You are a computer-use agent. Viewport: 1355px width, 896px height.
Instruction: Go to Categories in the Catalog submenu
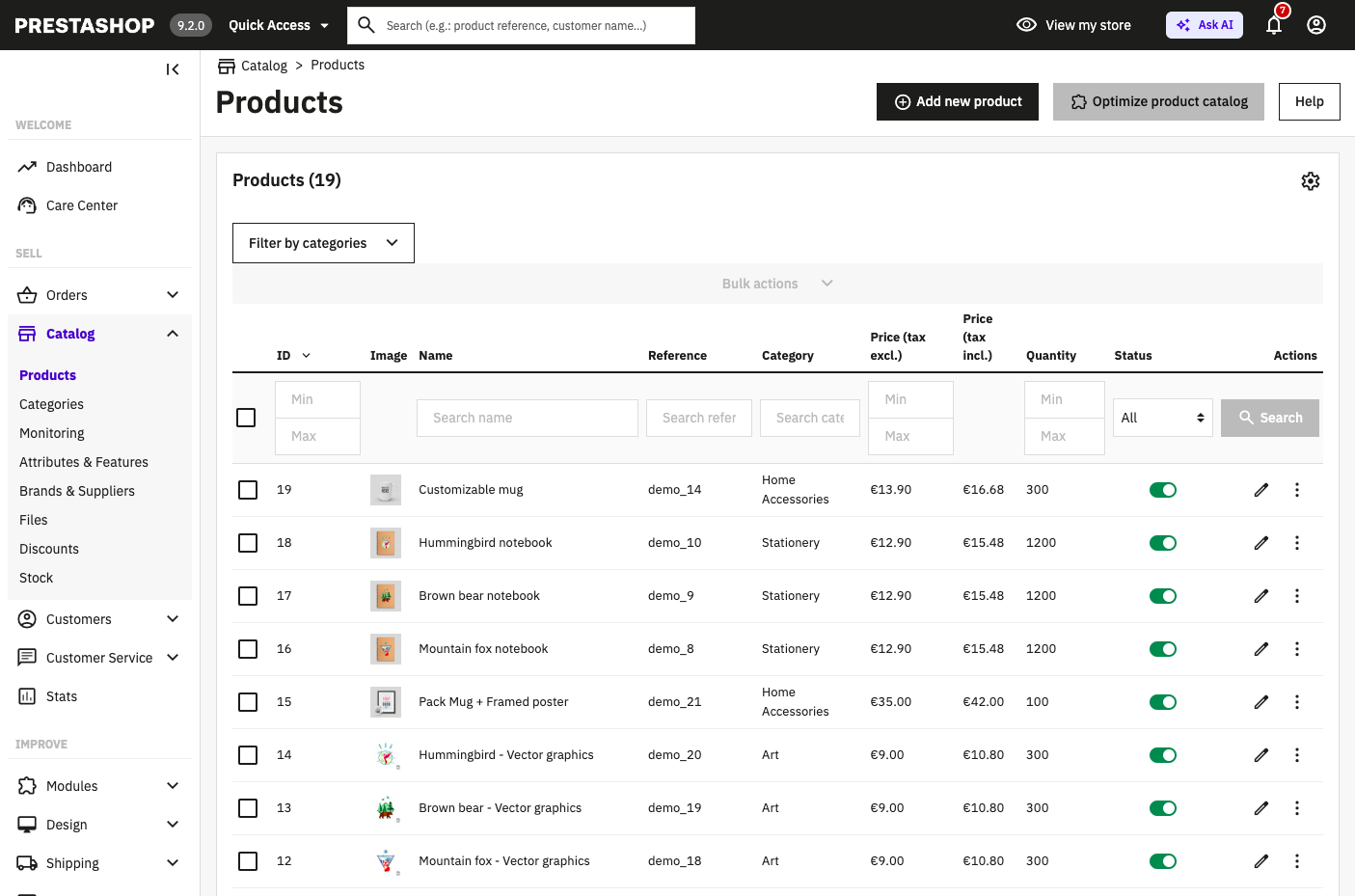pos(51,404)
